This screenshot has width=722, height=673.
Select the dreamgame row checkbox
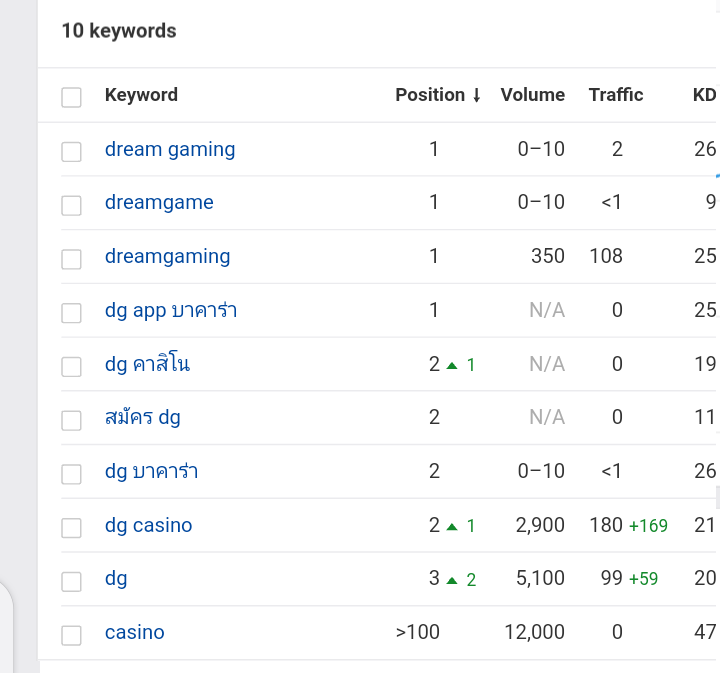click(x=71, y=205)
